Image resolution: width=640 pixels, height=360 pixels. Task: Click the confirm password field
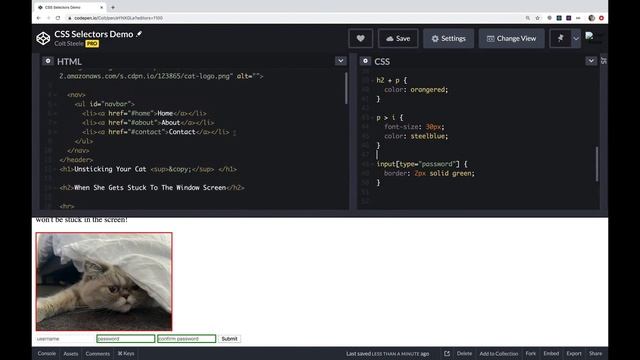(x=187, y=339)
